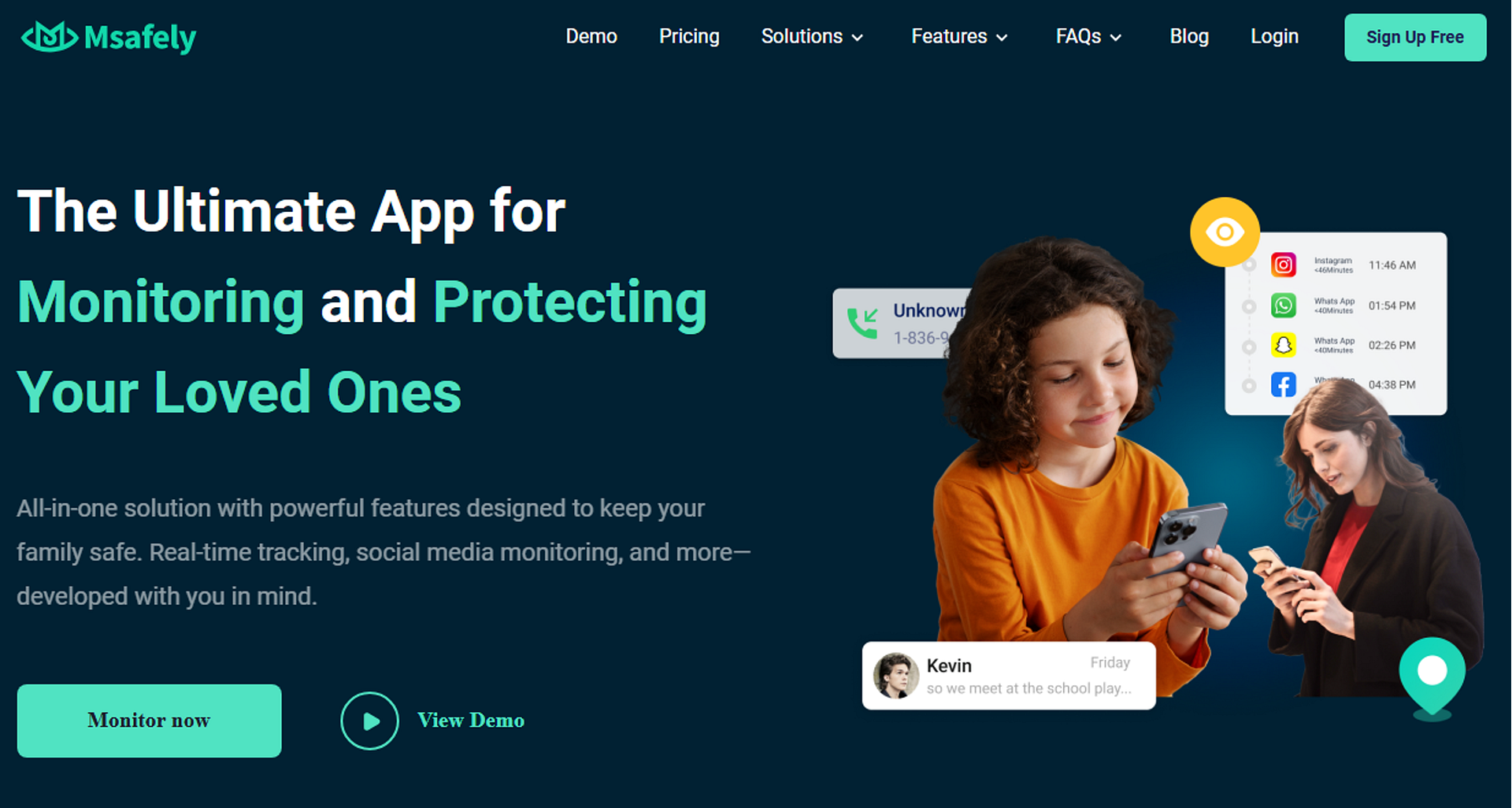Screen dimensions: 1512x808
Task: Open the Pricing page
Action: pyautogui.click(x=689, y=37)
